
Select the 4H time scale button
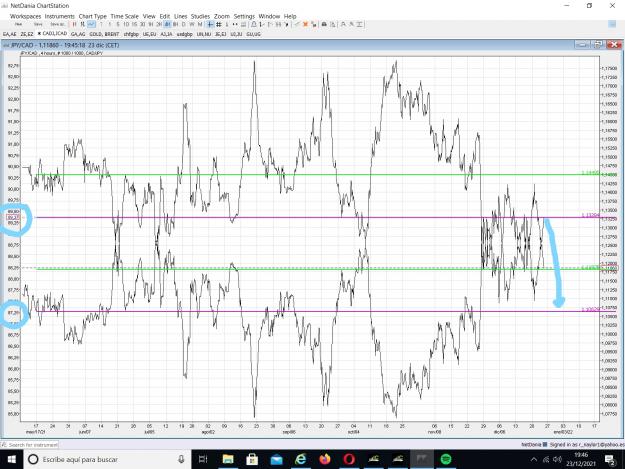click(167, 24)
